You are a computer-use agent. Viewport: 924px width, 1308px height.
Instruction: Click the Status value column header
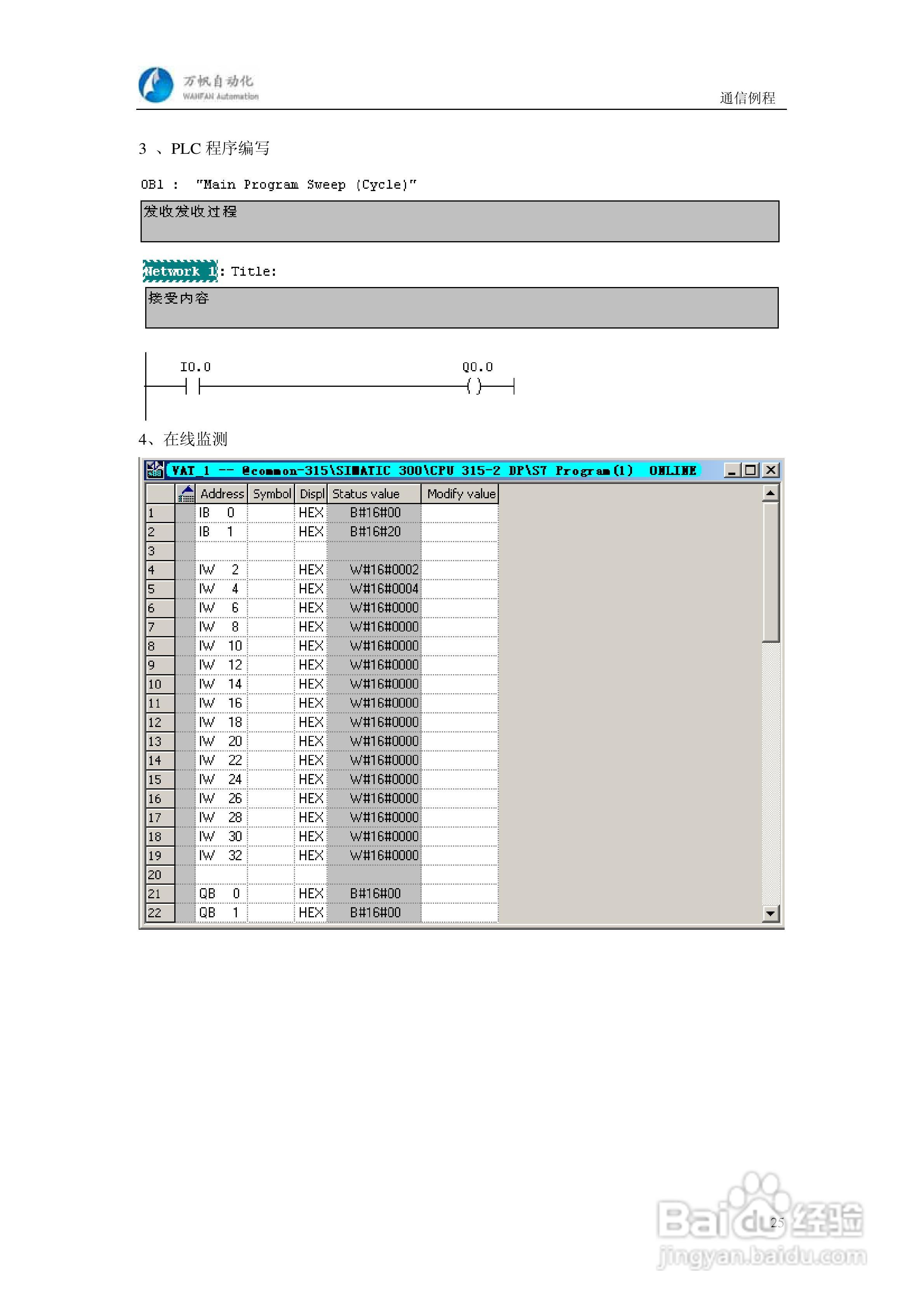[374, 493]
